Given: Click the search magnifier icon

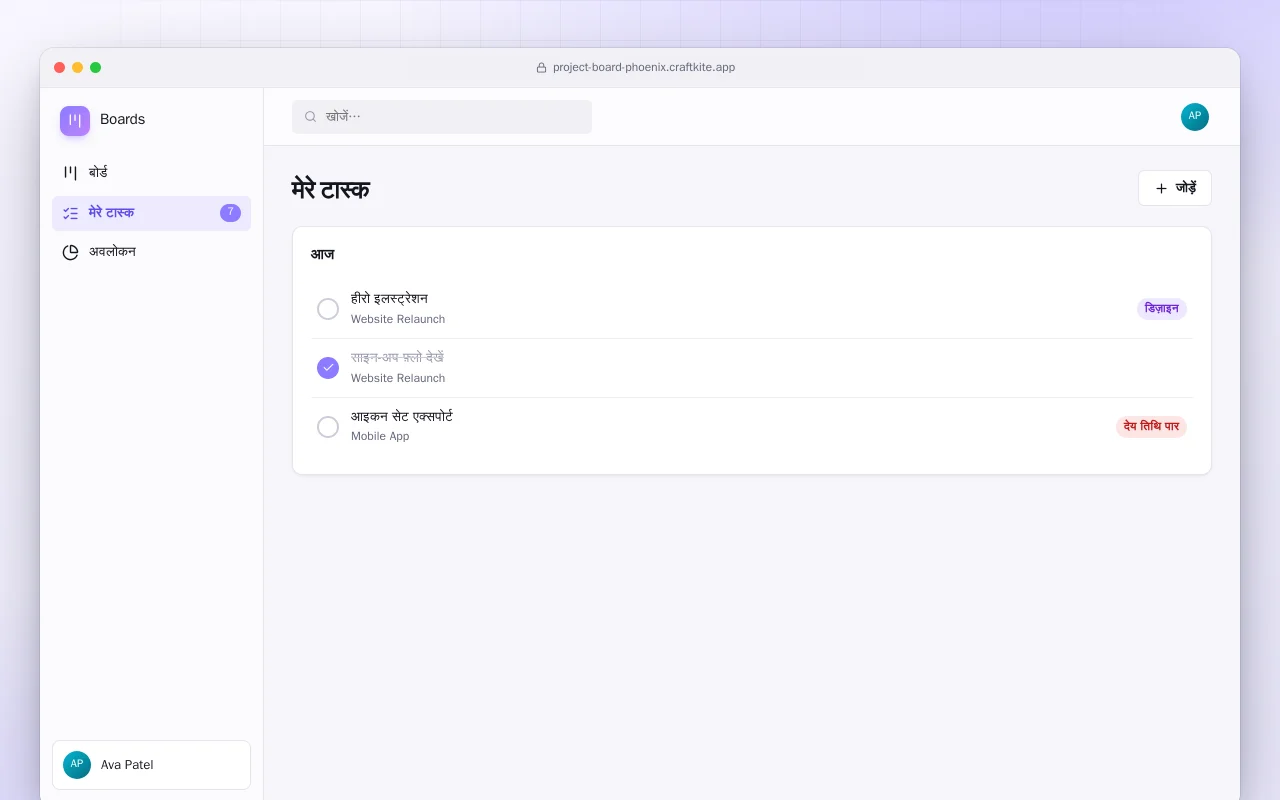Looking at the screenshot, I should pyautogui.click(x=311, y=117).
